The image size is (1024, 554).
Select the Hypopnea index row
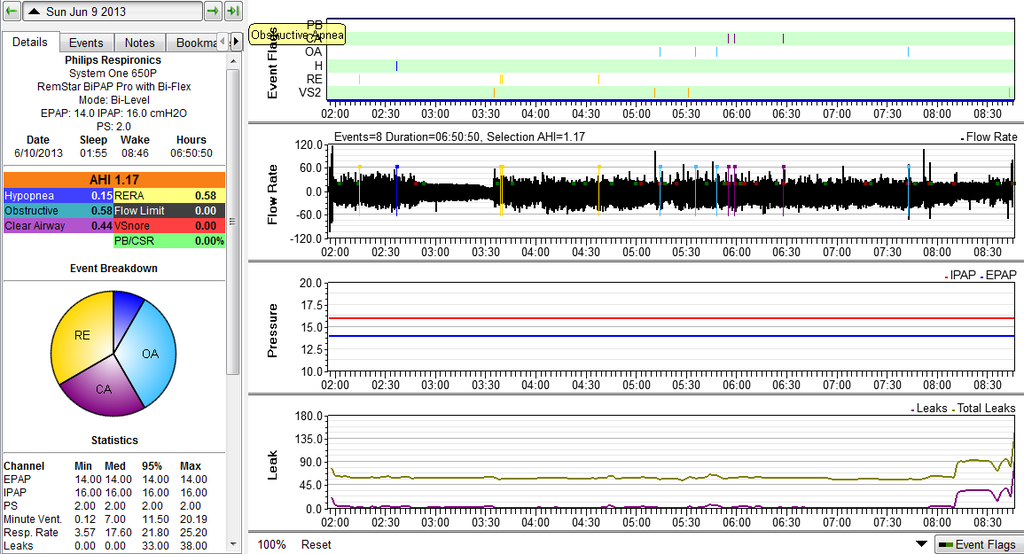click(59, 195)
